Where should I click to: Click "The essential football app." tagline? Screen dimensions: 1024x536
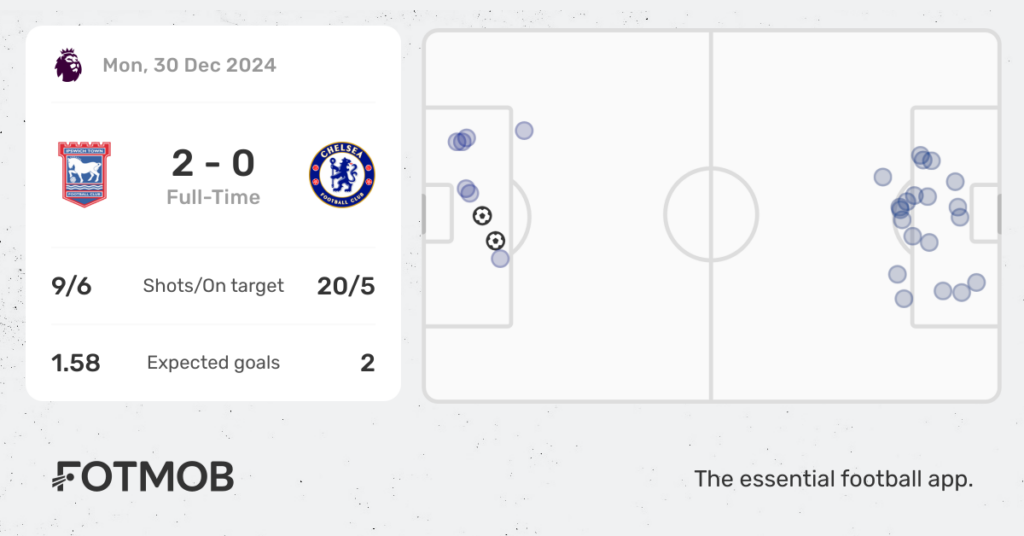pos(833,479)
